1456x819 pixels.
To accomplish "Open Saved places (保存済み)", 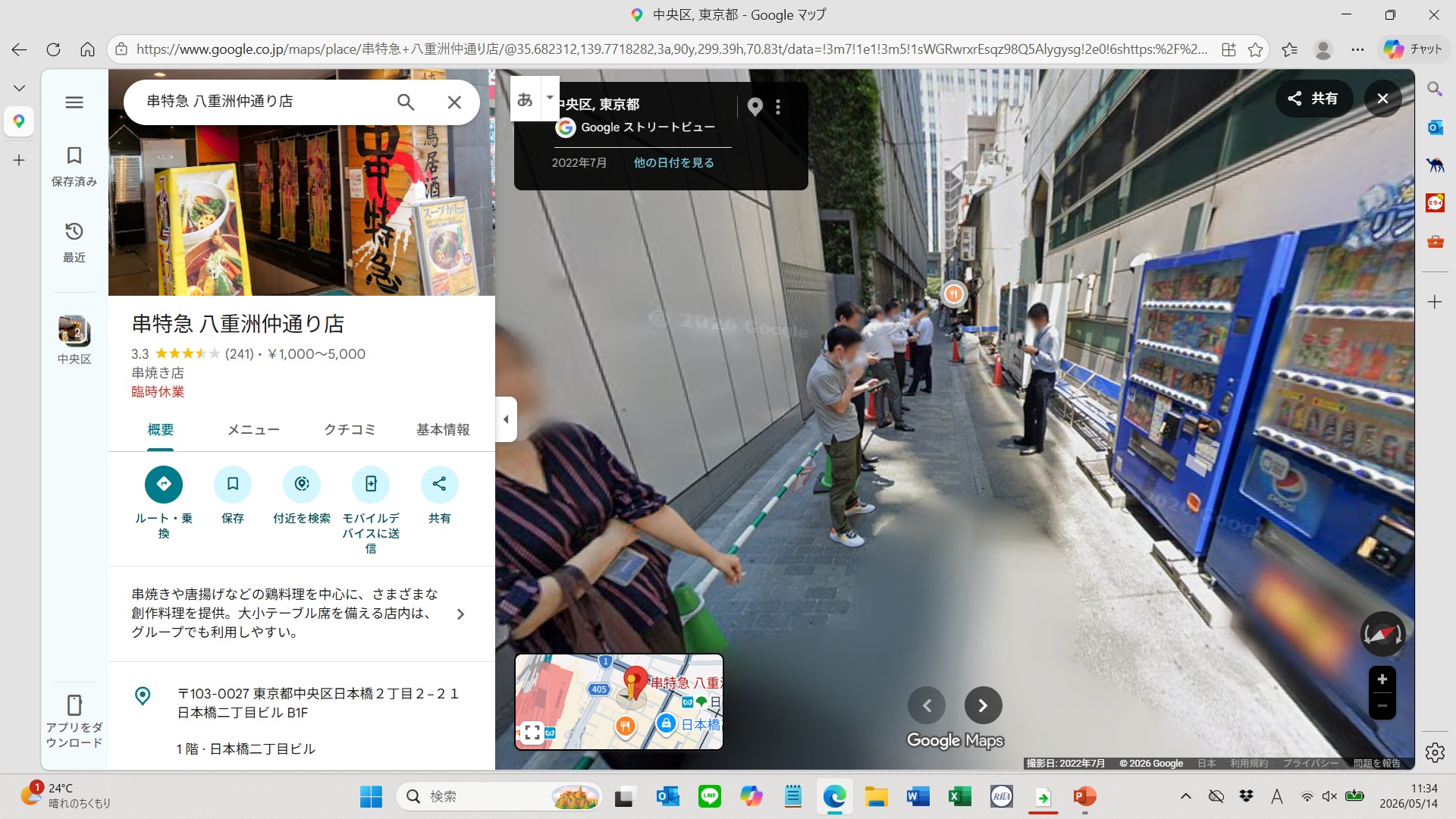I will coord(74,166).
